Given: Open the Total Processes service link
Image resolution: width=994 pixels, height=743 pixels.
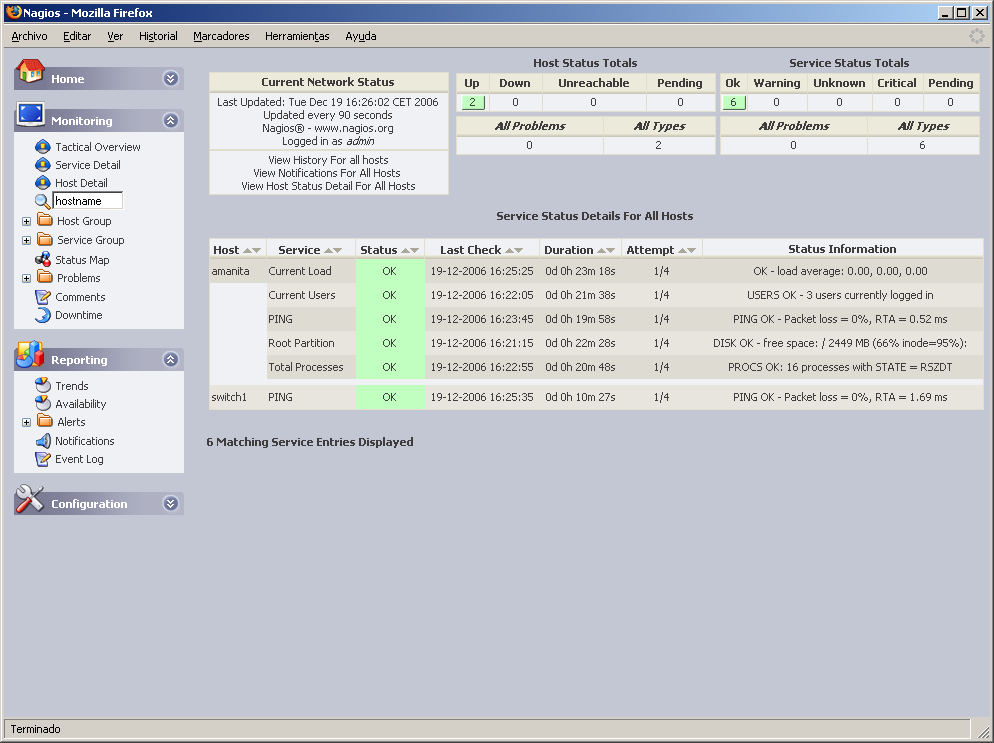Looking at the screenshot, I should tap(306, 367).
